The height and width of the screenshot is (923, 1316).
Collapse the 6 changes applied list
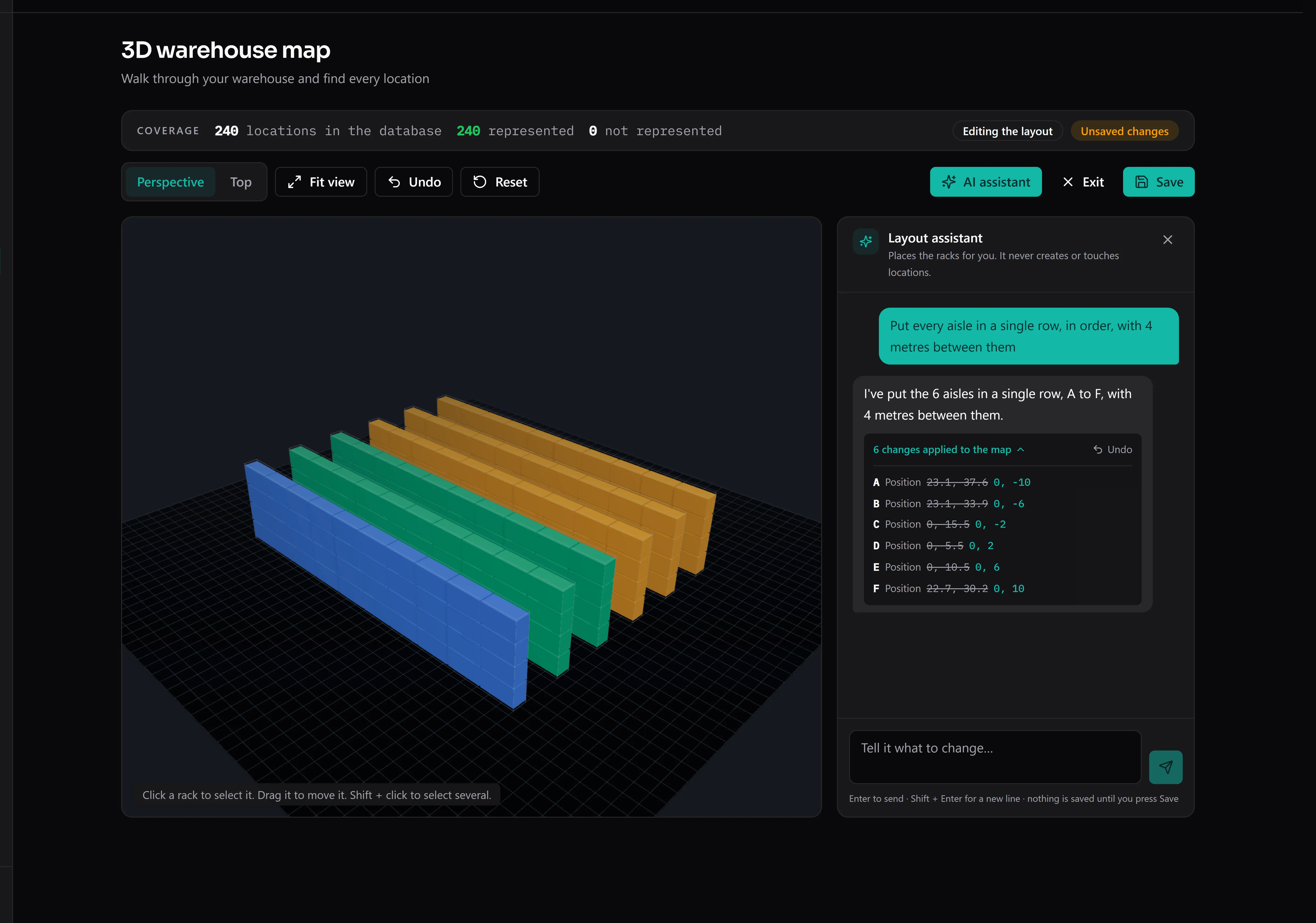[949, 449]
